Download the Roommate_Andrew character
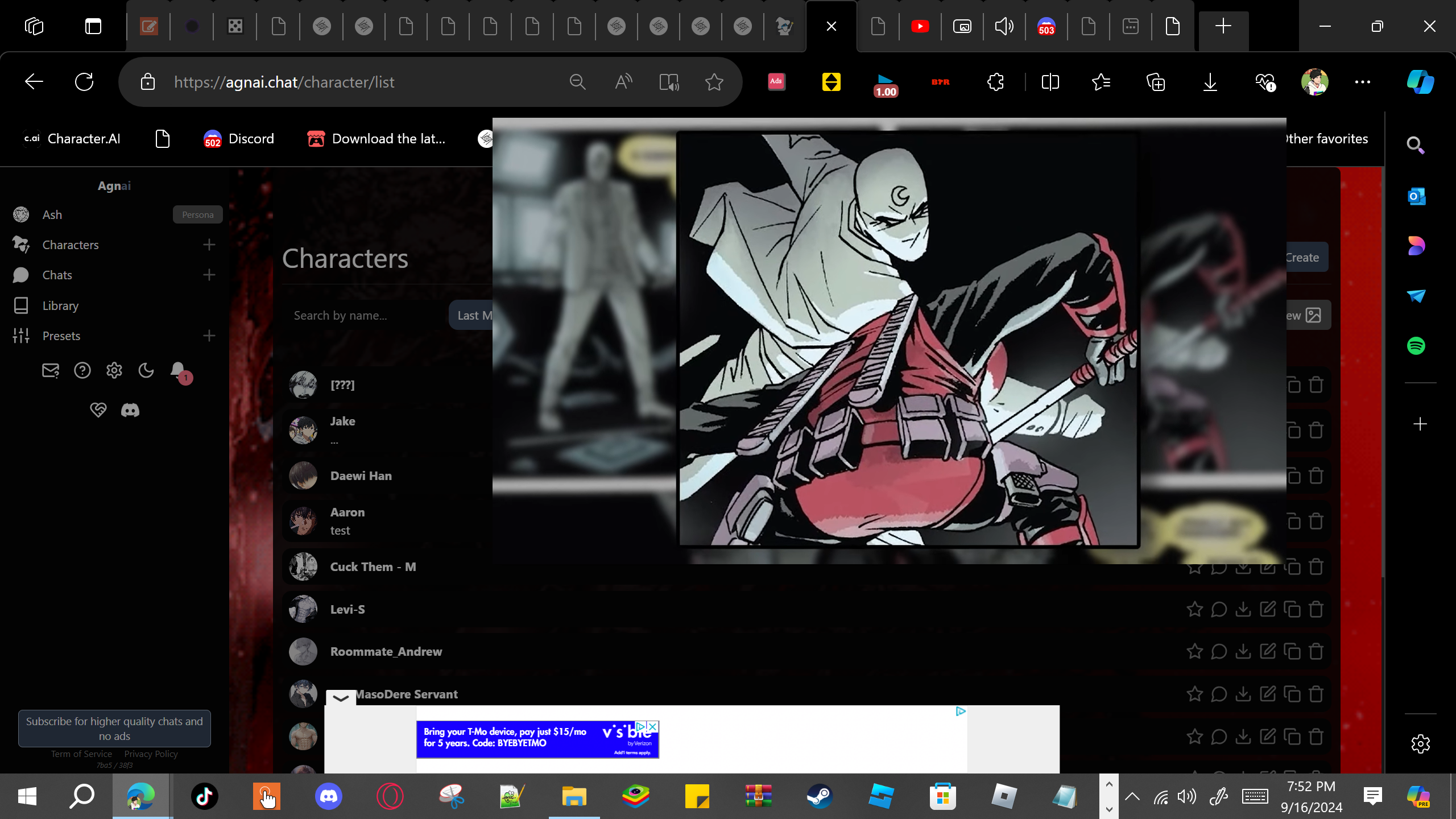The height and width of the screenshot is (819, 1456). pyautogui.click(x=1243, y=652)
